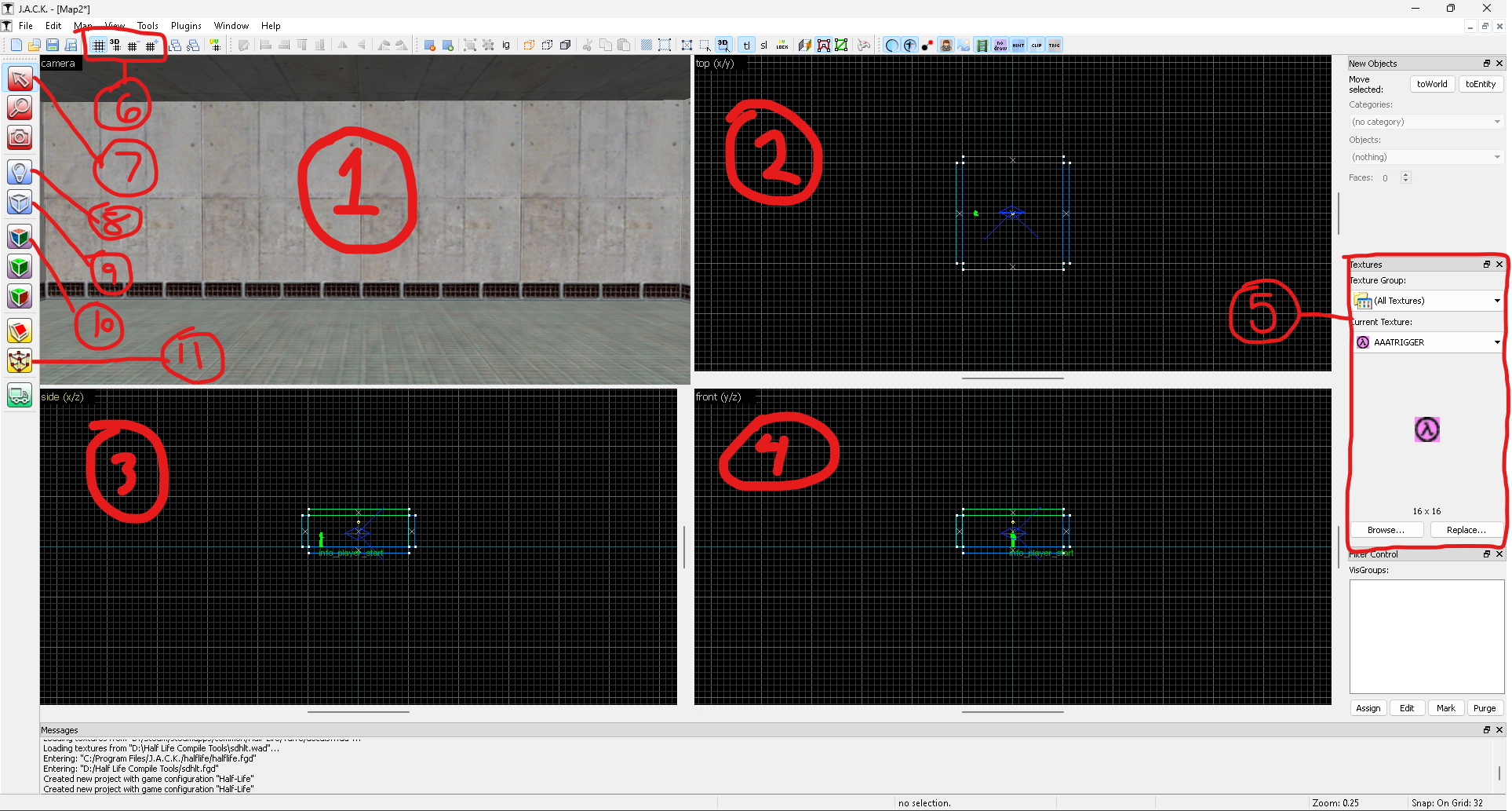Toggle texture lock 'tl' button
The height and width of the screenshot is (811, 1512).
click(x=746, y=45)
